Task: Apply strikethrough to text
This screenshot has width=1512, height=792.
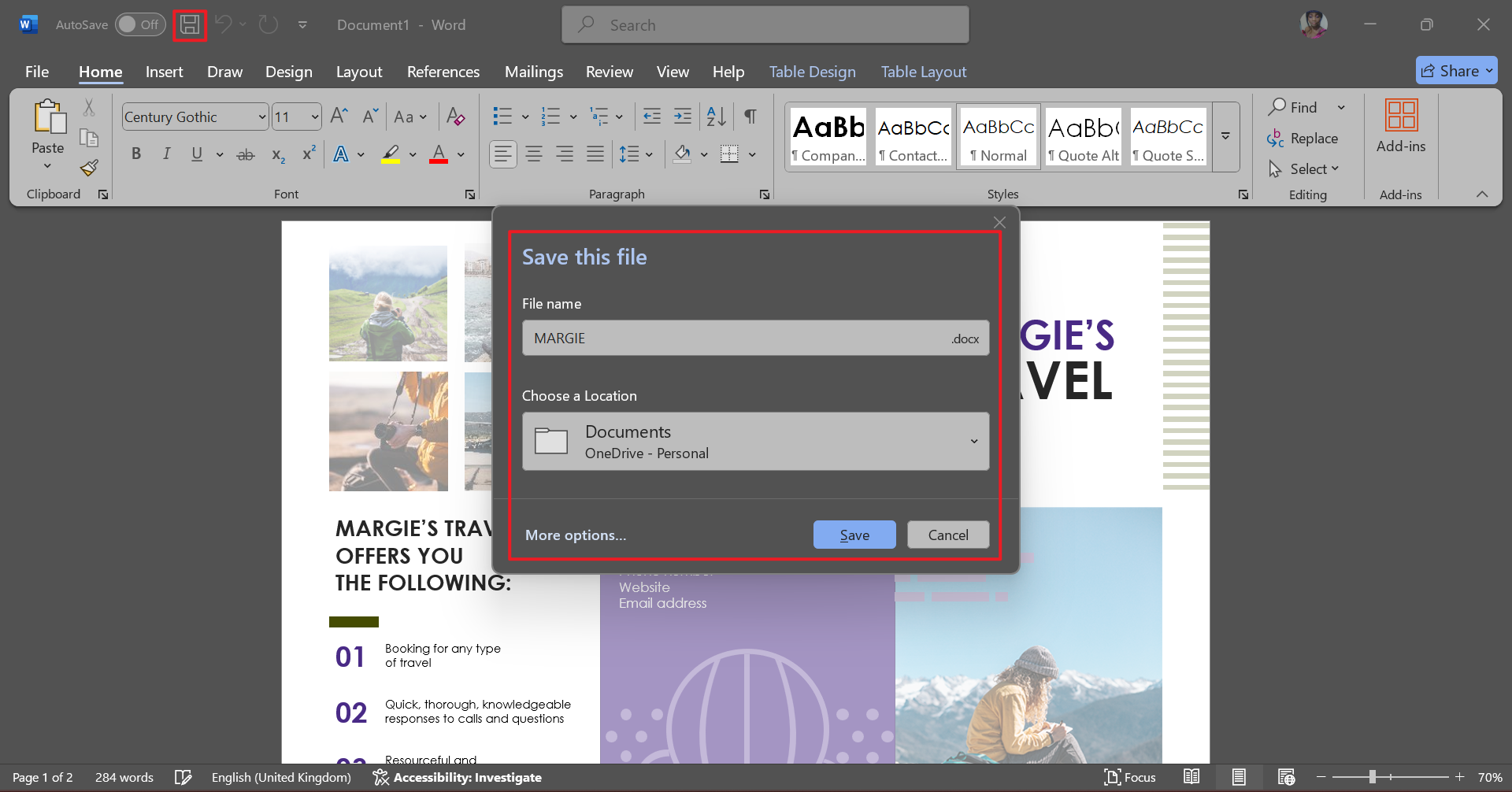Action: click(x=245, y=154)
